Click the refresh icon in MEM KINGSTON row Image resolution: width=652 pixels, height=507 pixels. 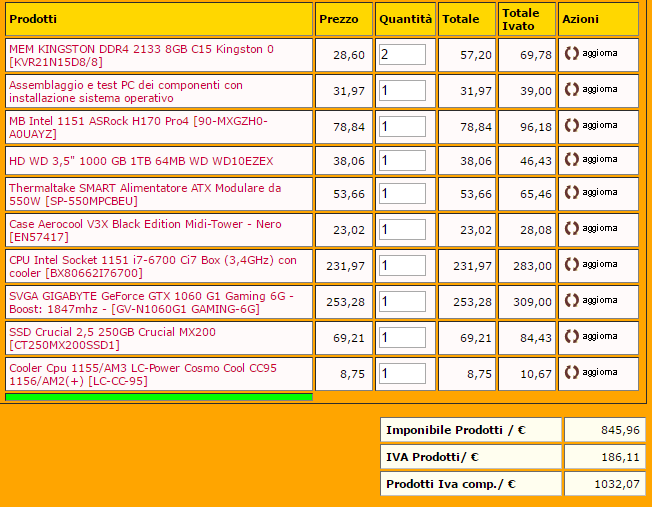[571, 54]
